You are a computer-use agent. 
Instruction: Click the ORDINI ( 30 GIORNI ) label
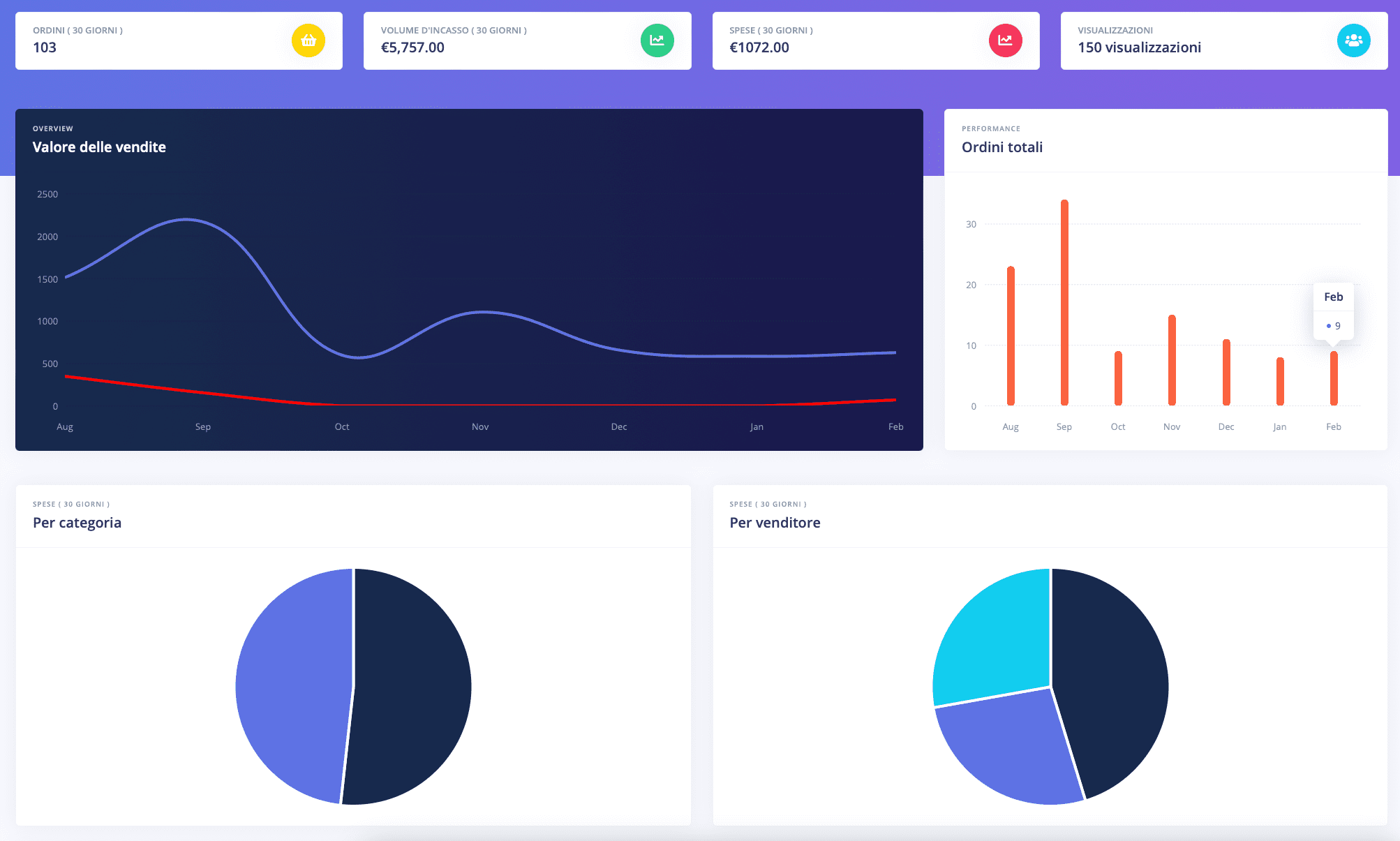click(77, 30)
